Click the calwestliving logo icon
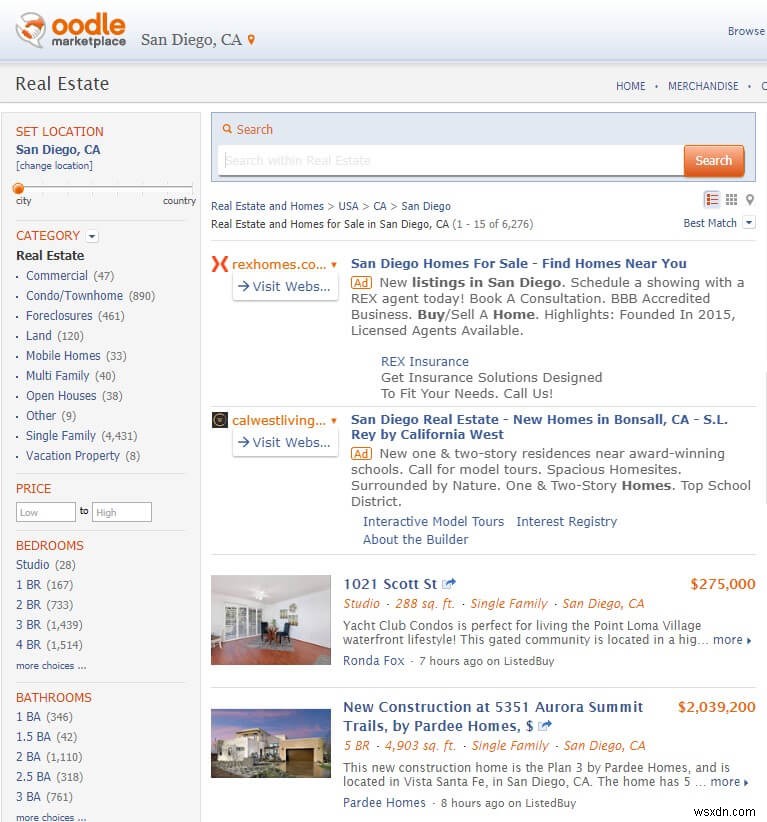The image size is (767, 822). [220, 420]
